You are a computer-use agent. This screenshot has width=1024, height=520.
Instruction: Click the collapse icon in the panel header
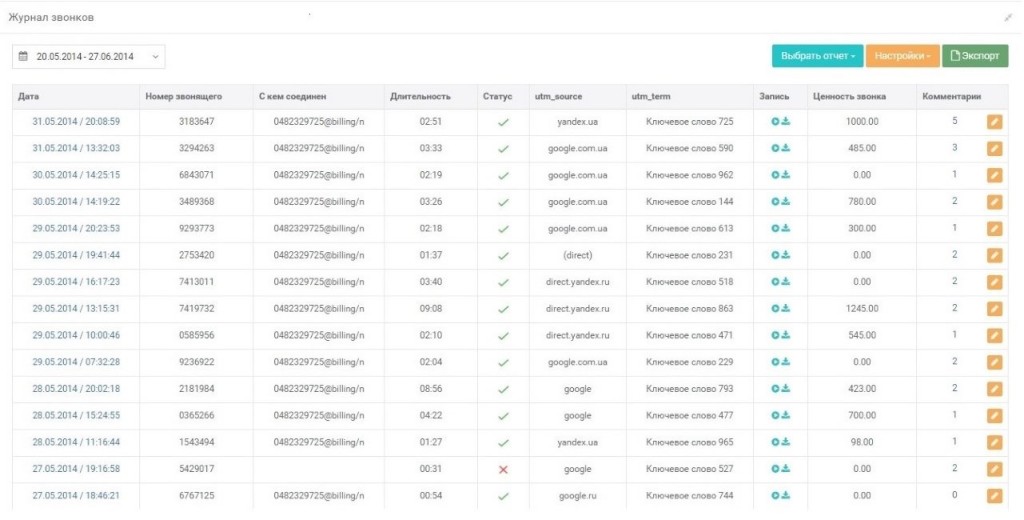(1008, 18)
